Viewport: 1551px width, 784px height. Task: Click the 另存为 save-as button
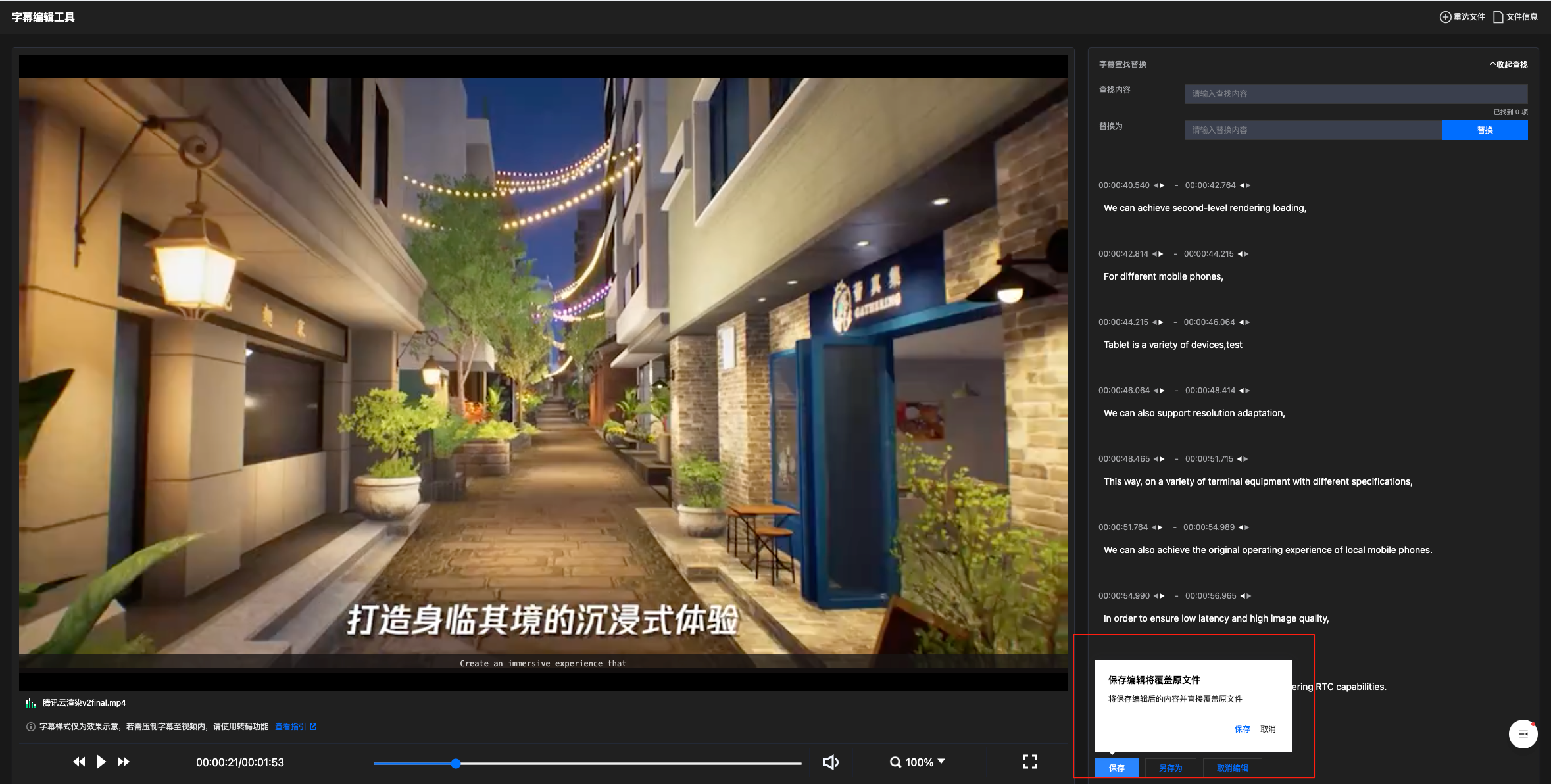pyautogui.click(x=1170, y=768)
